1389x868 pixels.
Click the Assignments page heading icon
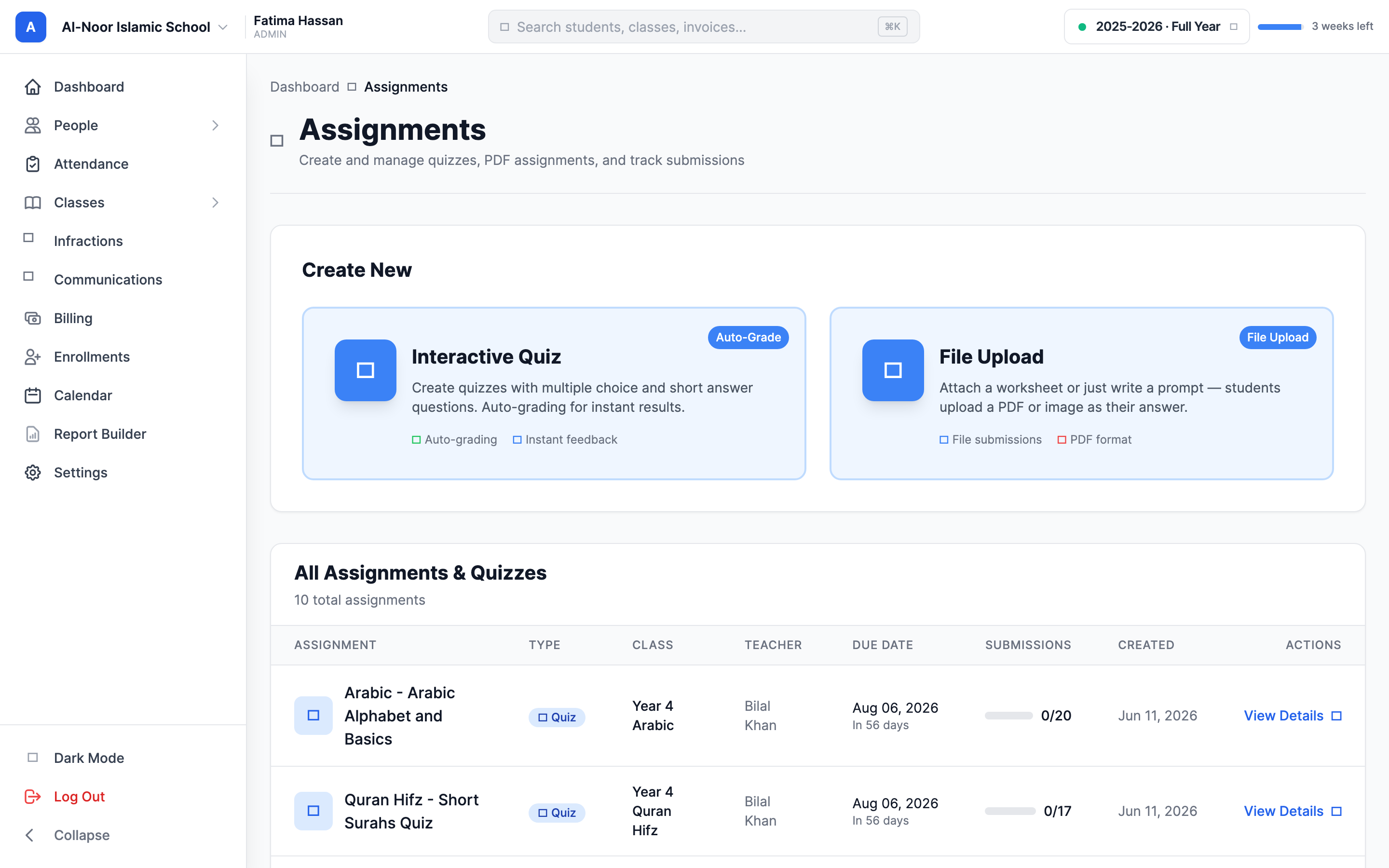pos(277,140)
